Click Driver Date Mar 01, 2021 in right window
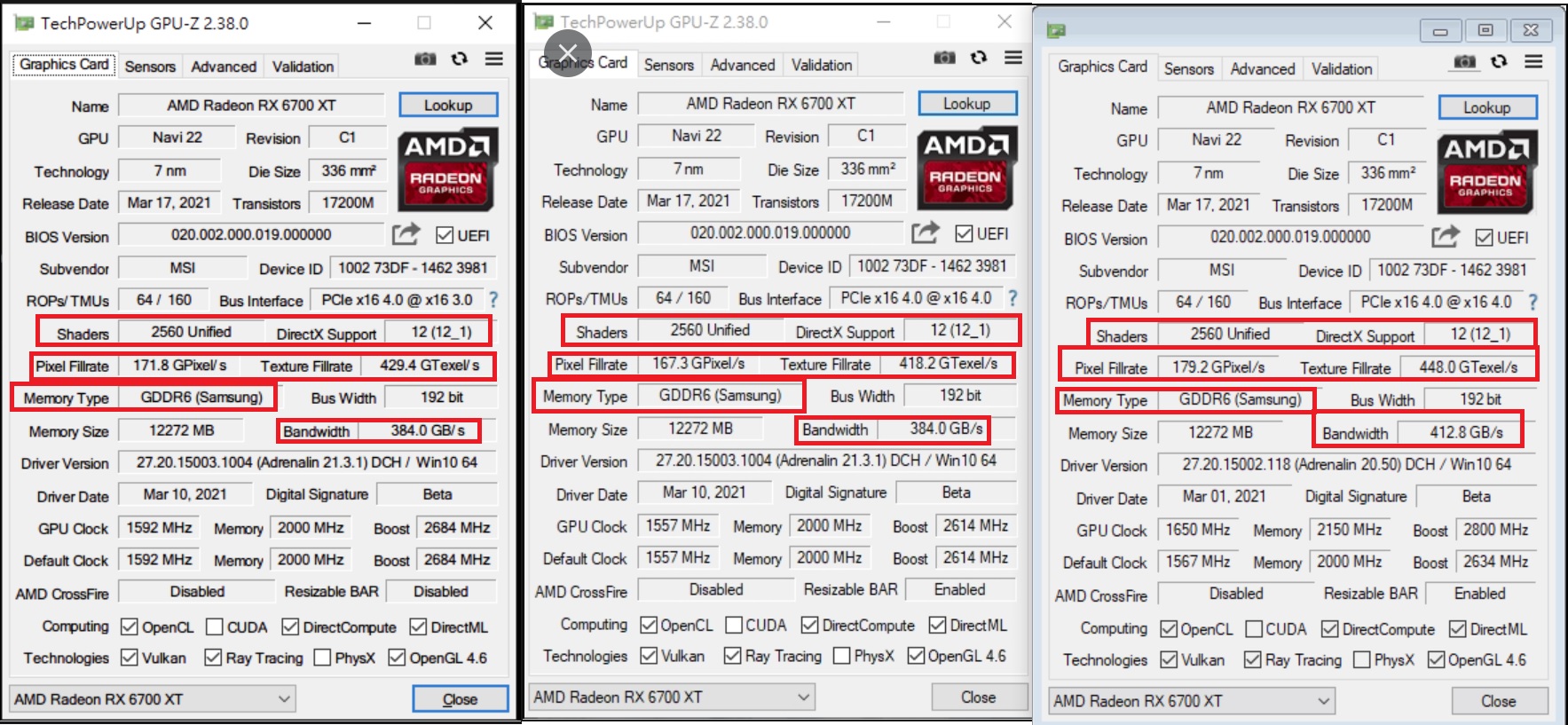Image resolution: width=1568 pixels, height=725 pixels. point(1224,496)
